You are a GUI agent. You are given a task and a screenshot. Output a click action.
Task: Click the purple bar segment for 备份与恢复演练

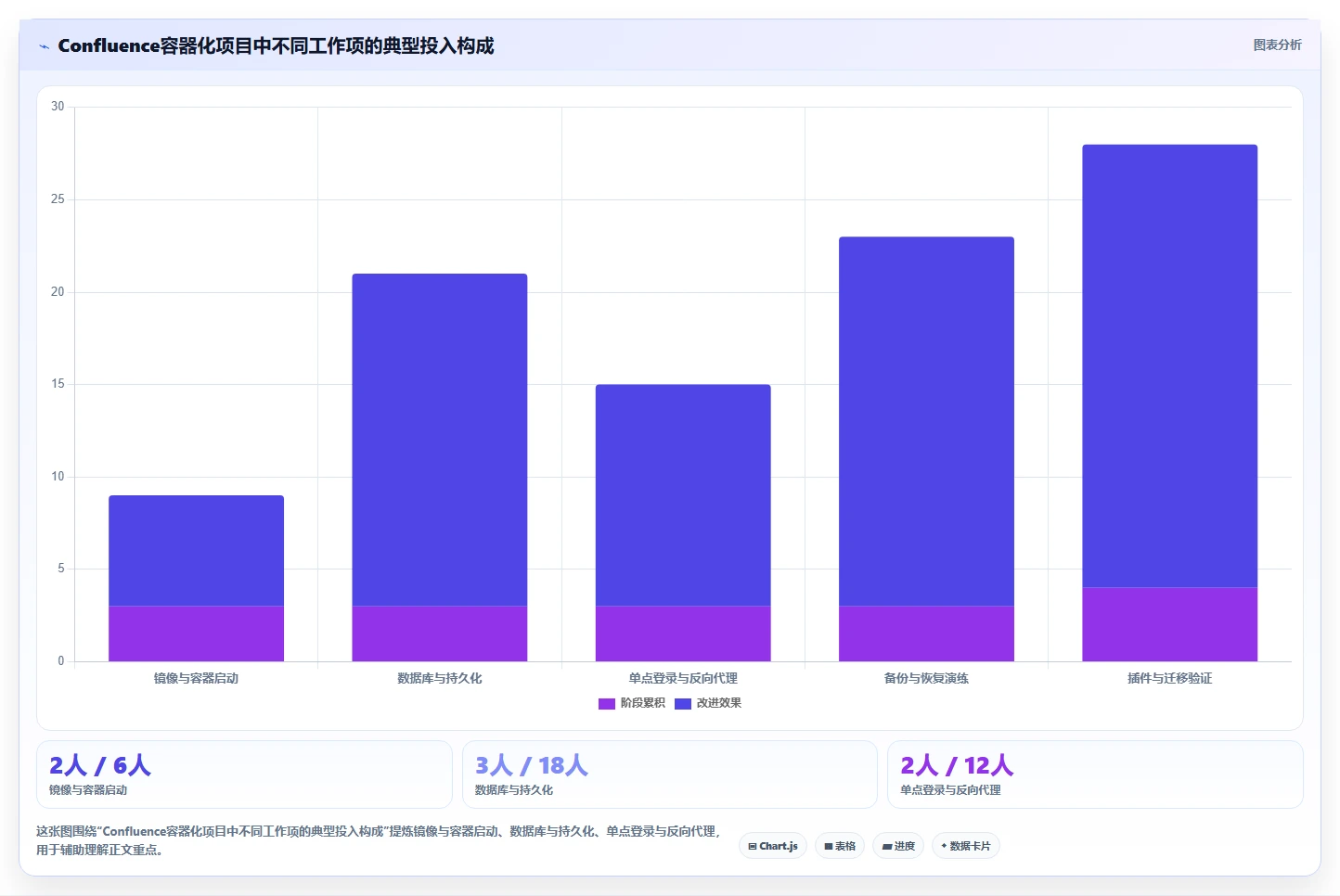click(x=926, y=634)
